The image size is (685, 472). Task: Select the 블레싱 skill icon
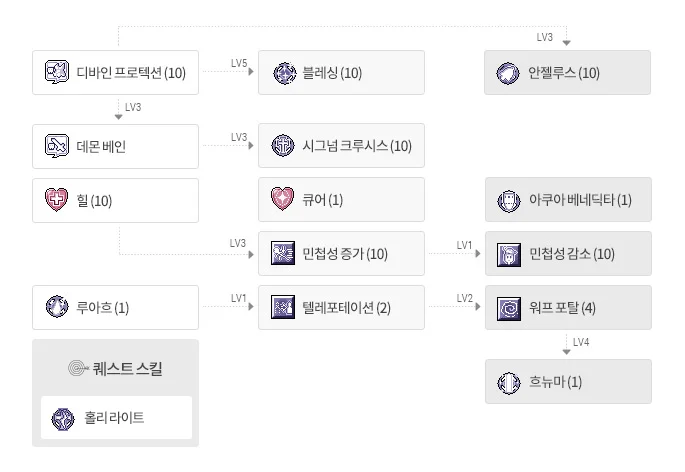[x=285, y=73]
